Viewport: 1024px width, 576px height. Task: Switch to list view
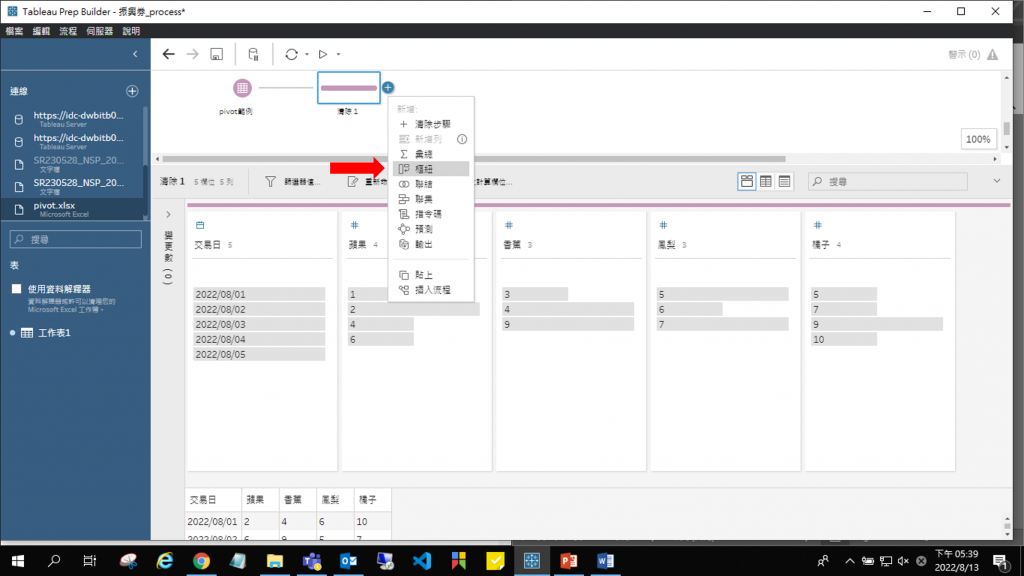[x=784, y=182]
